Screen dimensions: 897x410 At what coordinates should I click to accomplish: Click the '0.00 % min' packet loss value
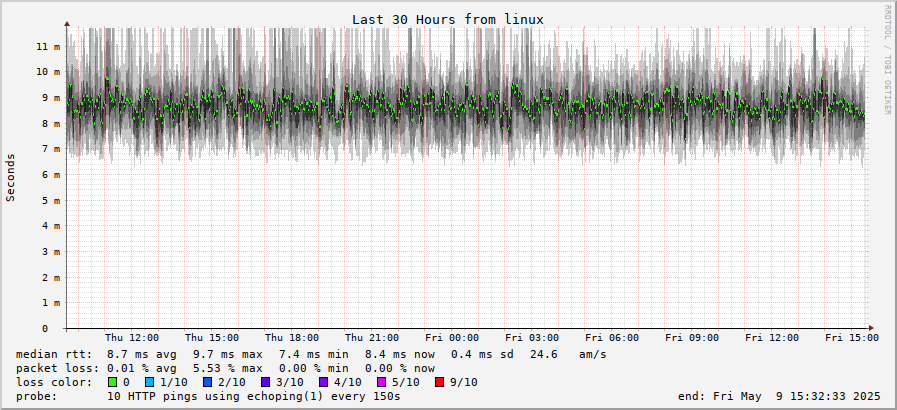coord(313,368)
